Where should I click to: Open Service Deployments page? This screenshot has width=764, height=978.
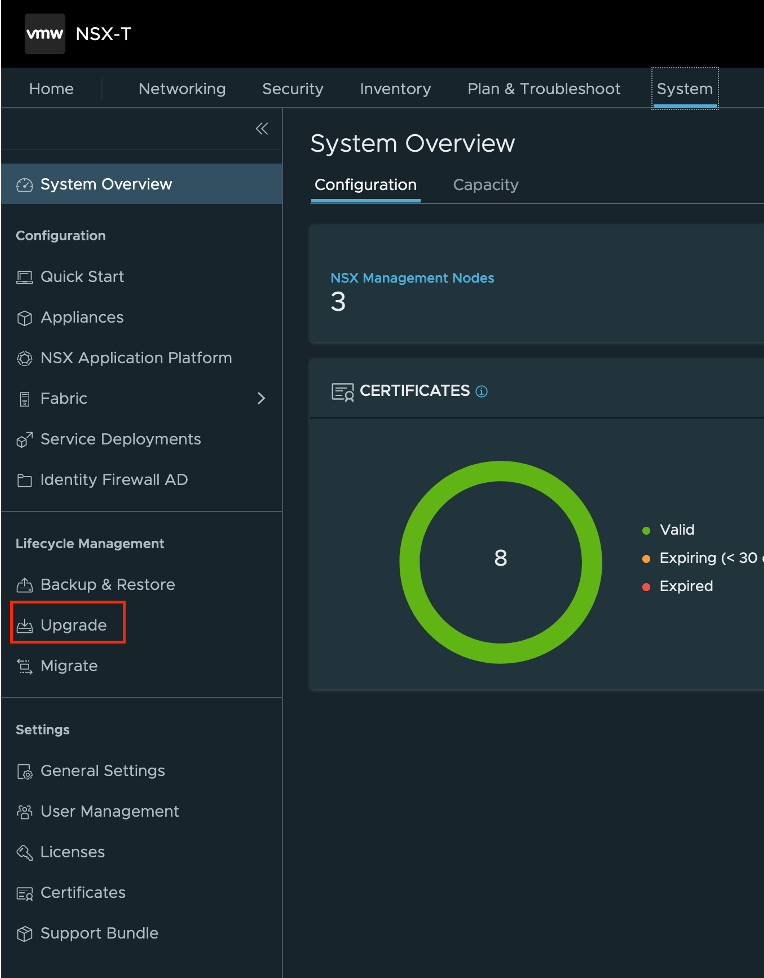[x=120, y=439]
